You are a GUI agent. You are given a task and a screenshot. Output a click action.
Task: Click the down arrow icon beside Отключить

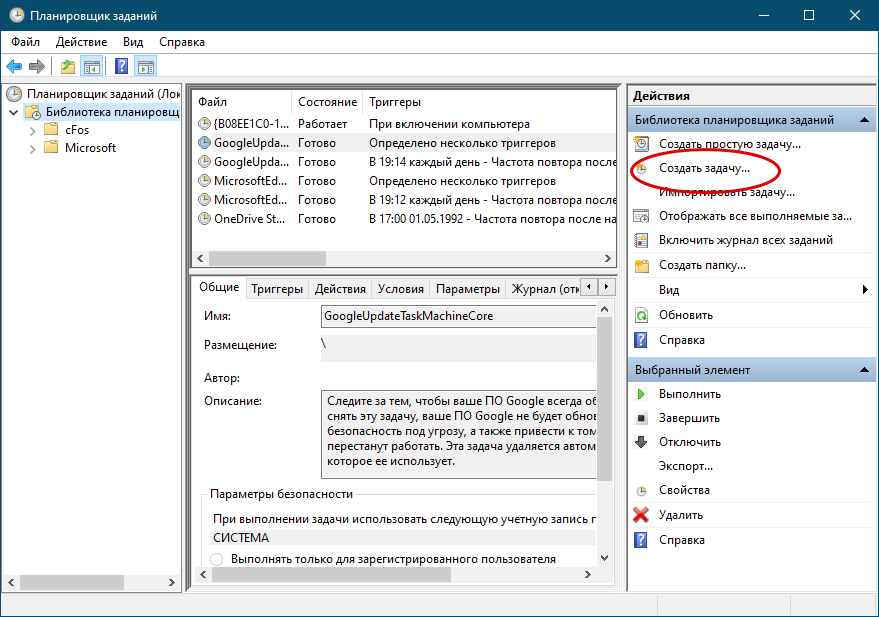coord(641,442)
